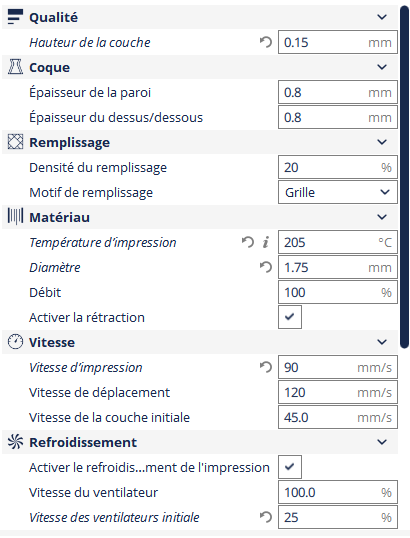Click the Vitesse du ventilateur label
This screenshot has width=410, height=538.
(x=93, y=492)
